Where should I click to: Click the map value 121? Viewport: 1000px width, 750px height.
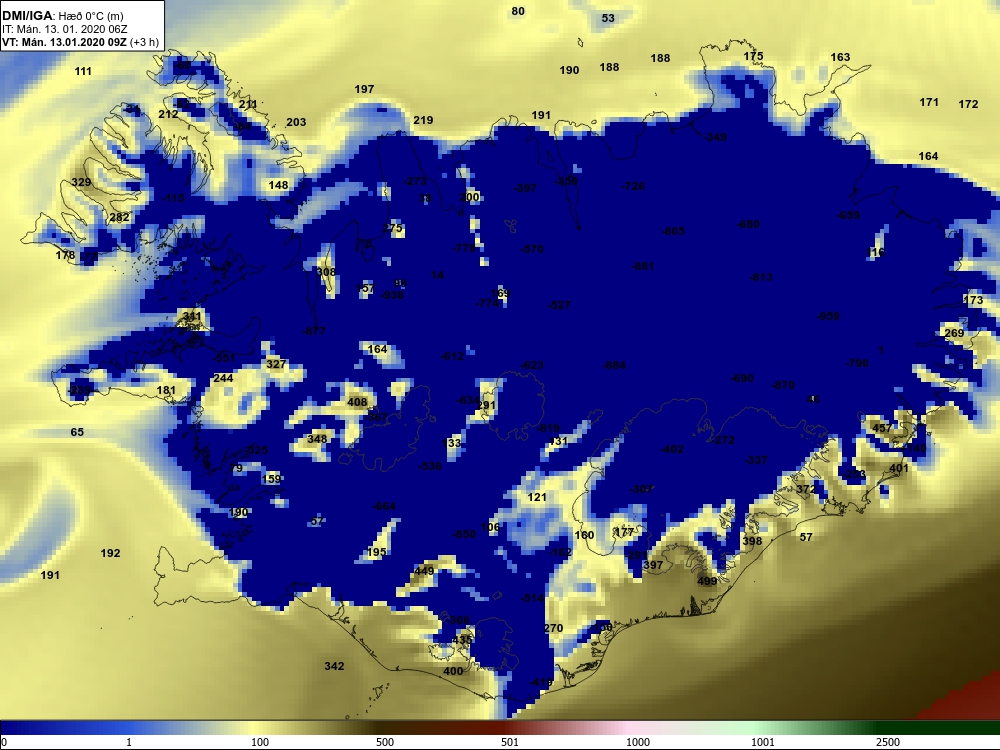click(537, 497)
